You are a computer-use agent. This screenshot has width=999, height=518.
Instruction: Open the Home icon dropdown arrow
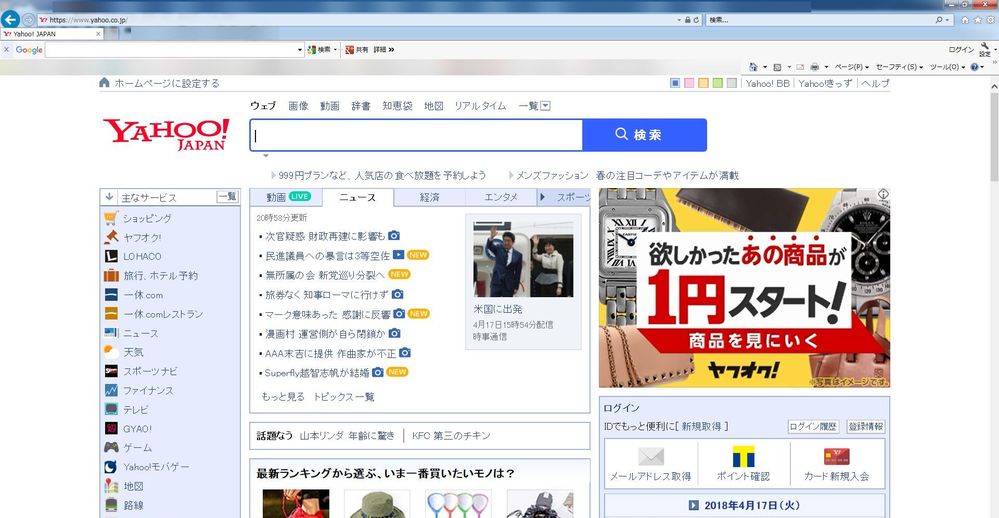point(765,67)
